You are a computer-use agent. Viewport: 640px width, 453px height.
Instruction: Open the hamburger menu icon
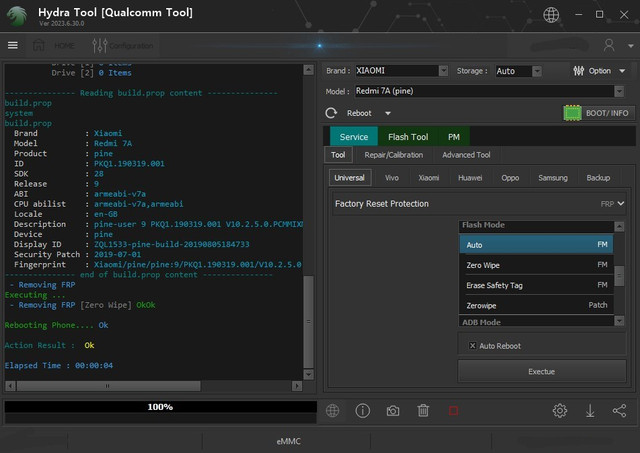[x=13, y=45]
